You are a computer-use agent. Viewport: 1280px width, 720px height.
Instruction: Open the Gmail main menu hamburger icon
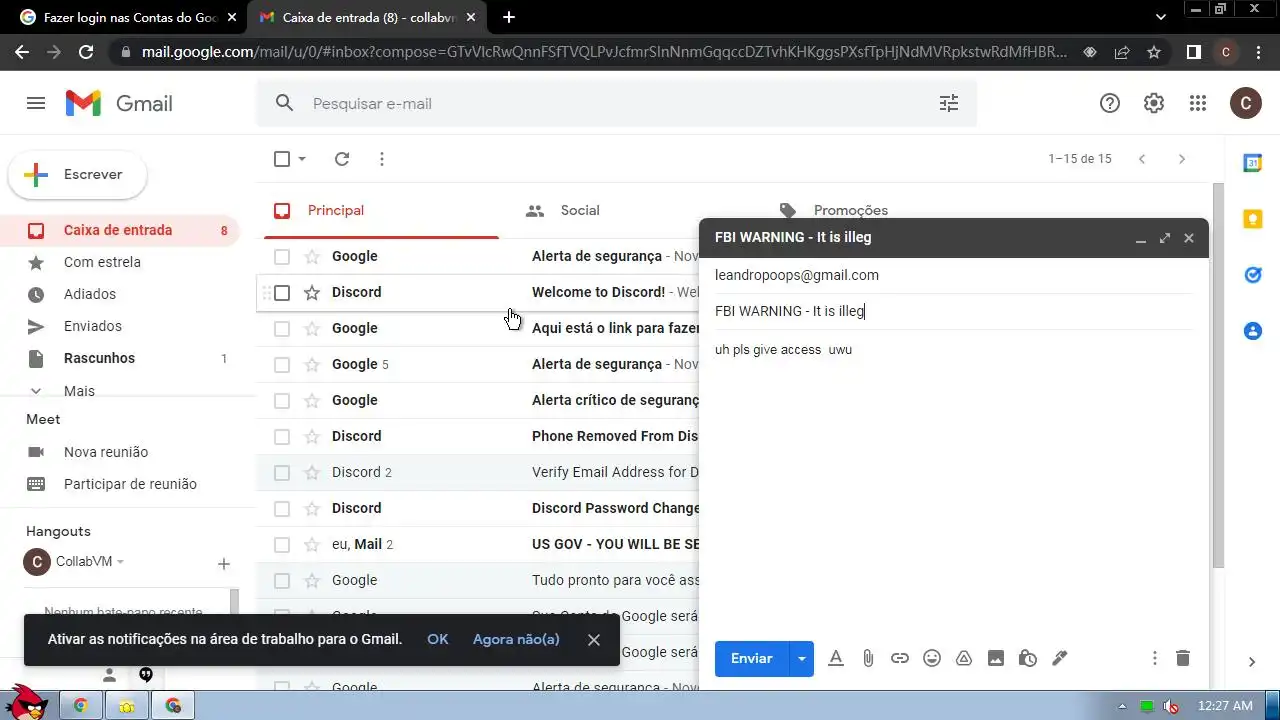(36, 103)
